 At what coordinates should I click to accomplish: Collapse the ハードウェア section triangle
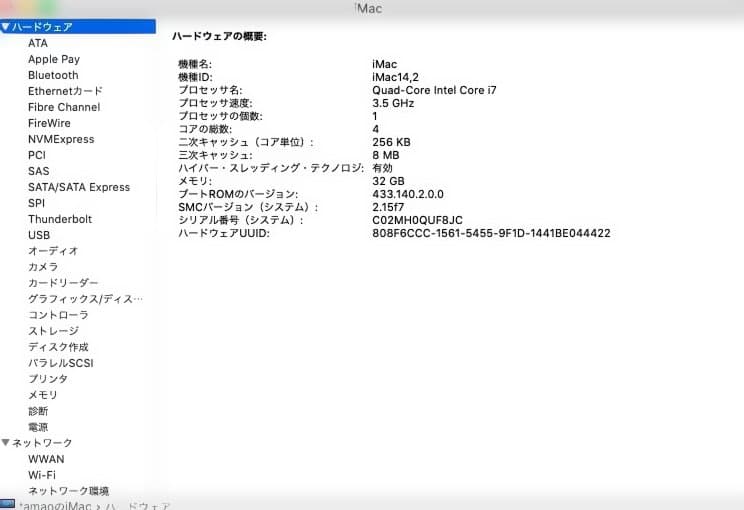[x=5, y=27]
